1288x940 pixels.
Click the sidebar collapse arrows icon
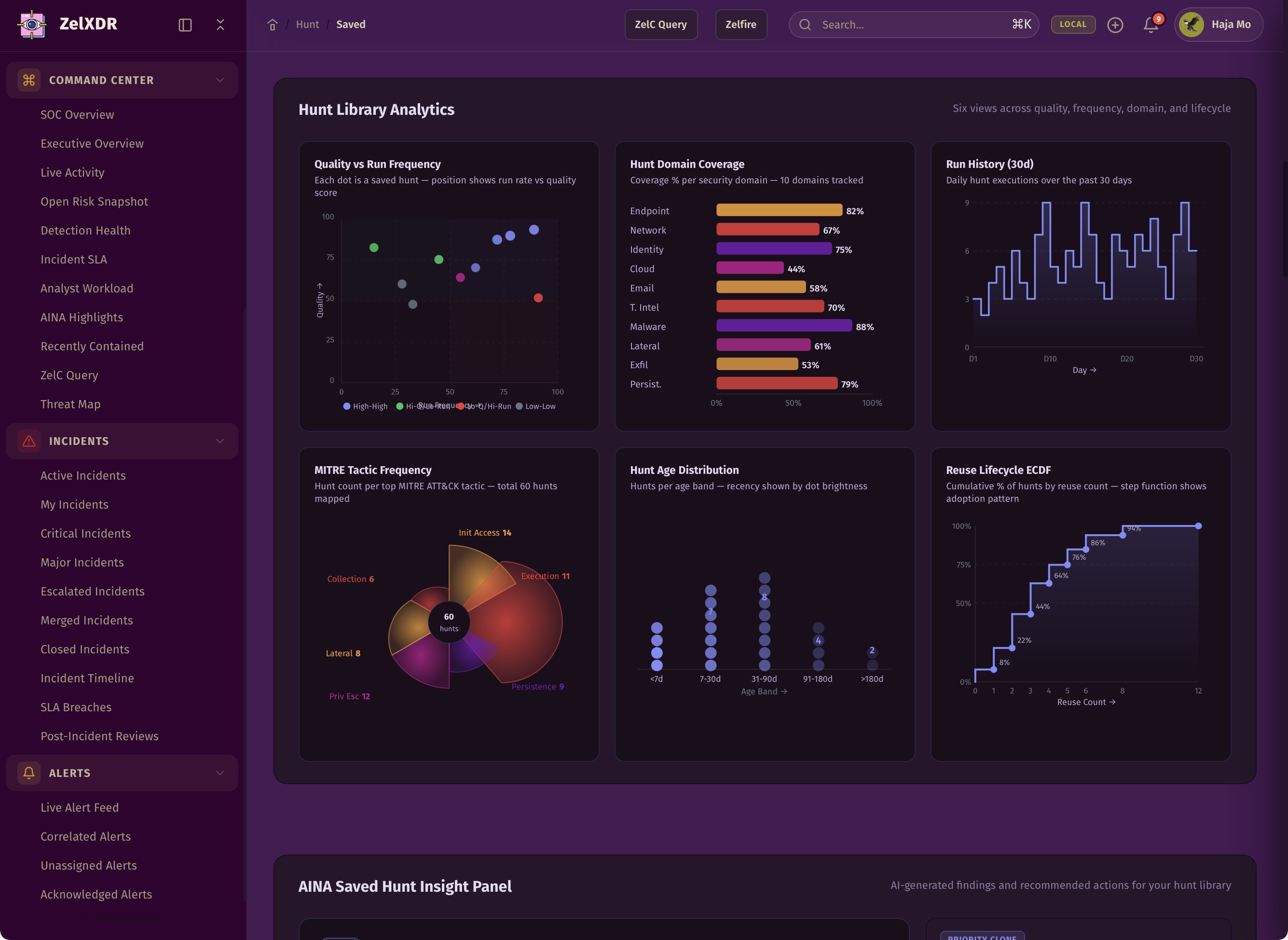pos(220,25)
